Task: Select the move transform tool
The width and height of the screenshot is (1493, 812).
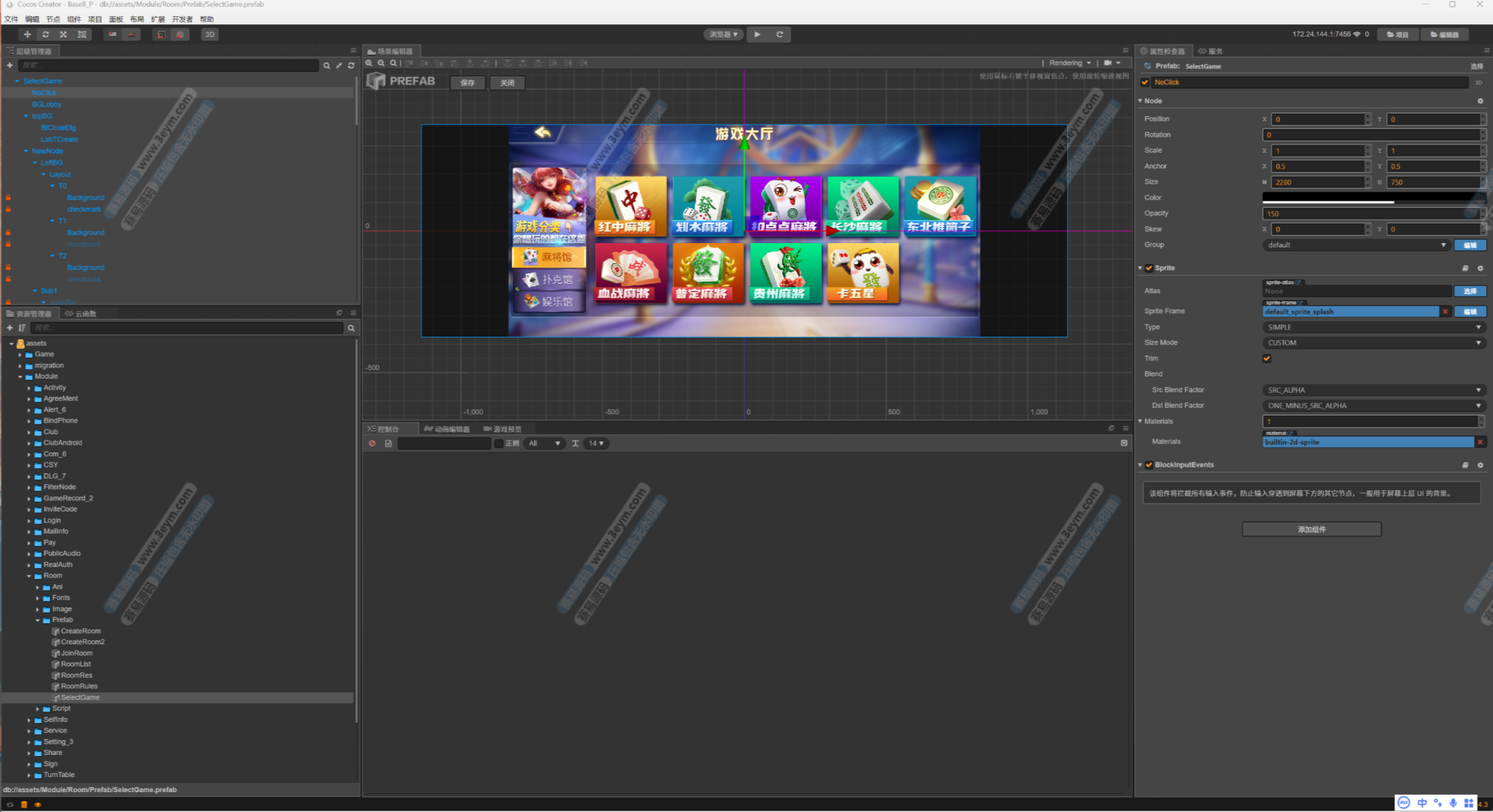Action: click(x=27, y=34)
